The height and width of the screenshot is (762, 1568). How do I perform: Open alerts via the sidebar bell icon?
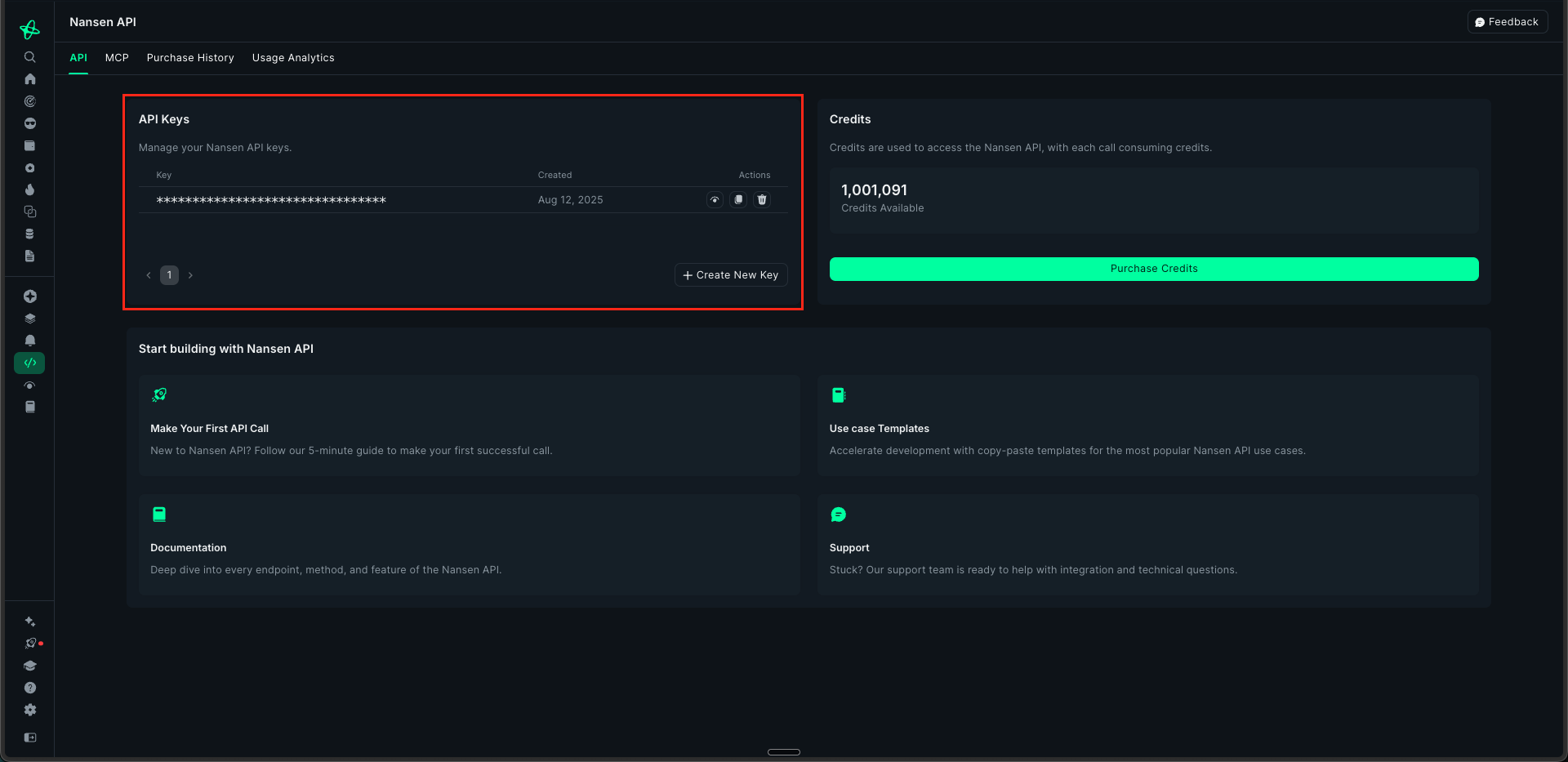(x=30, y=341)
